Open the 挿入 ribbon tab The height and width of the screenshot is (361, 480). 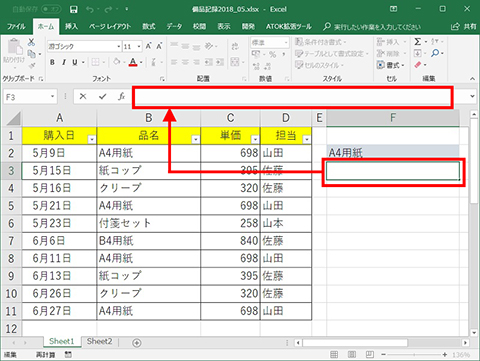71,26
